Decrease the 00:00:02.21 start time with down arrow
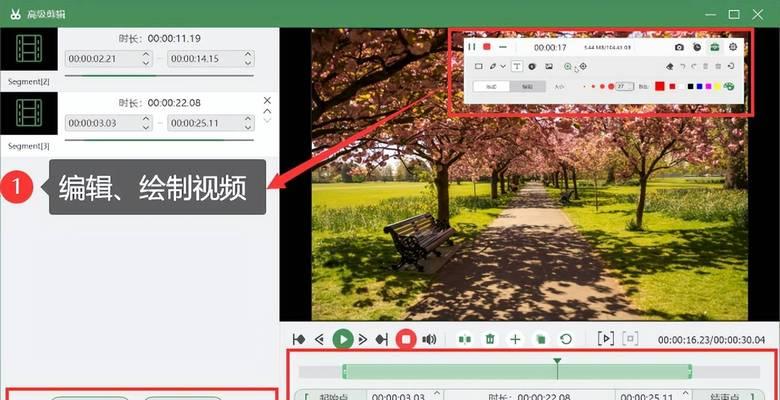This screenshot has height=400, width=780. tap(146, 63)
